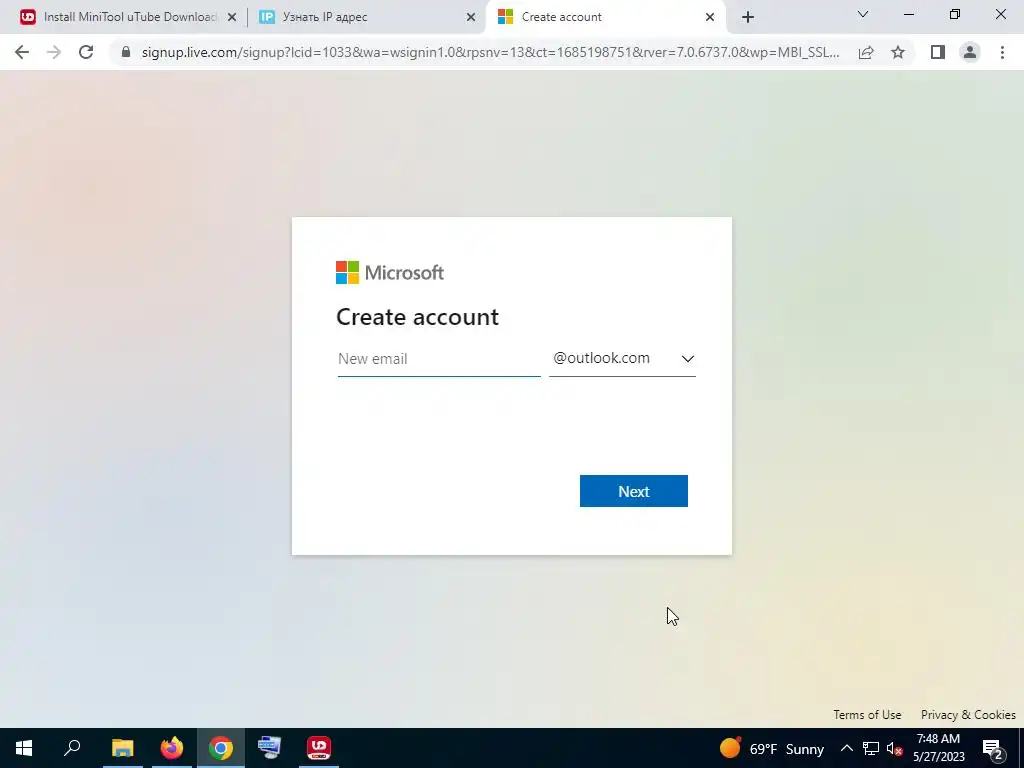The height and width of the screenshot is (768, 1024).
Task: Open the notification center icon
Action: tap(993, 748)
